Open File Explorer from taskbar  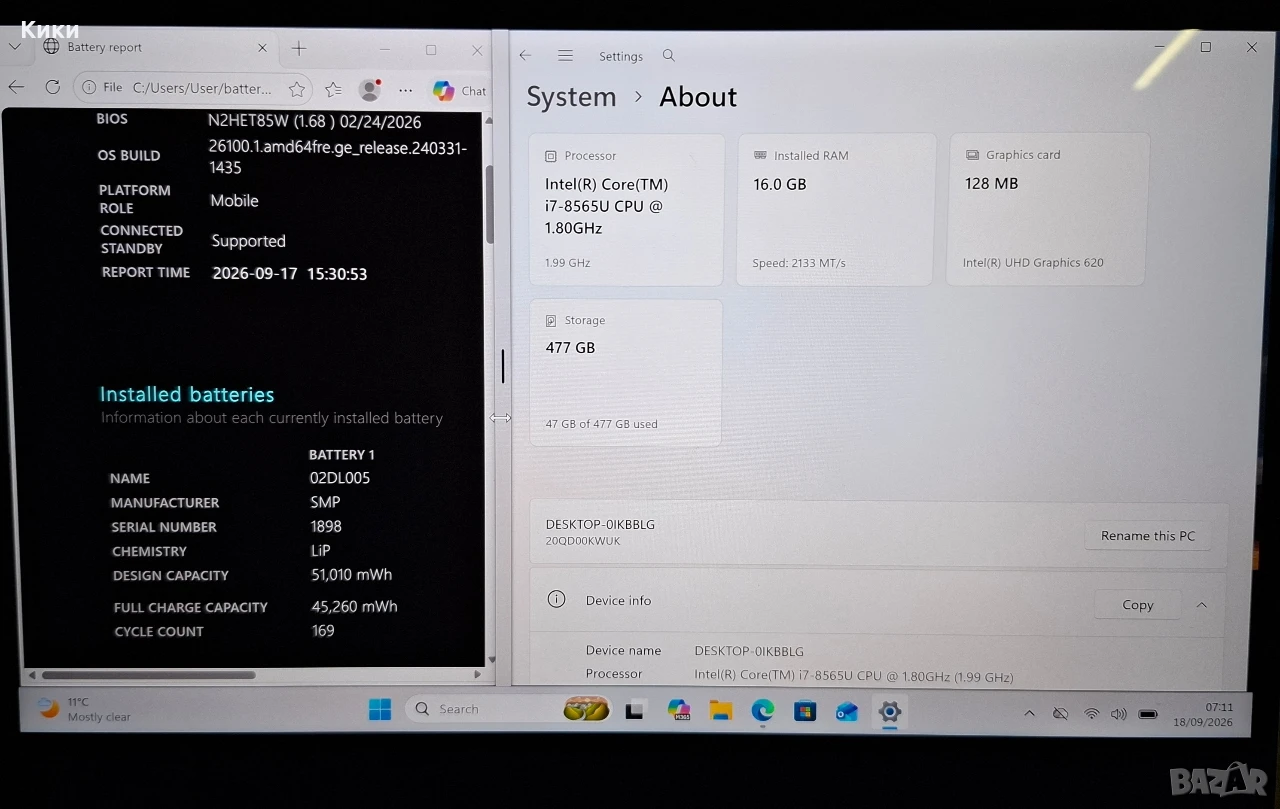[x=721, y=711]
